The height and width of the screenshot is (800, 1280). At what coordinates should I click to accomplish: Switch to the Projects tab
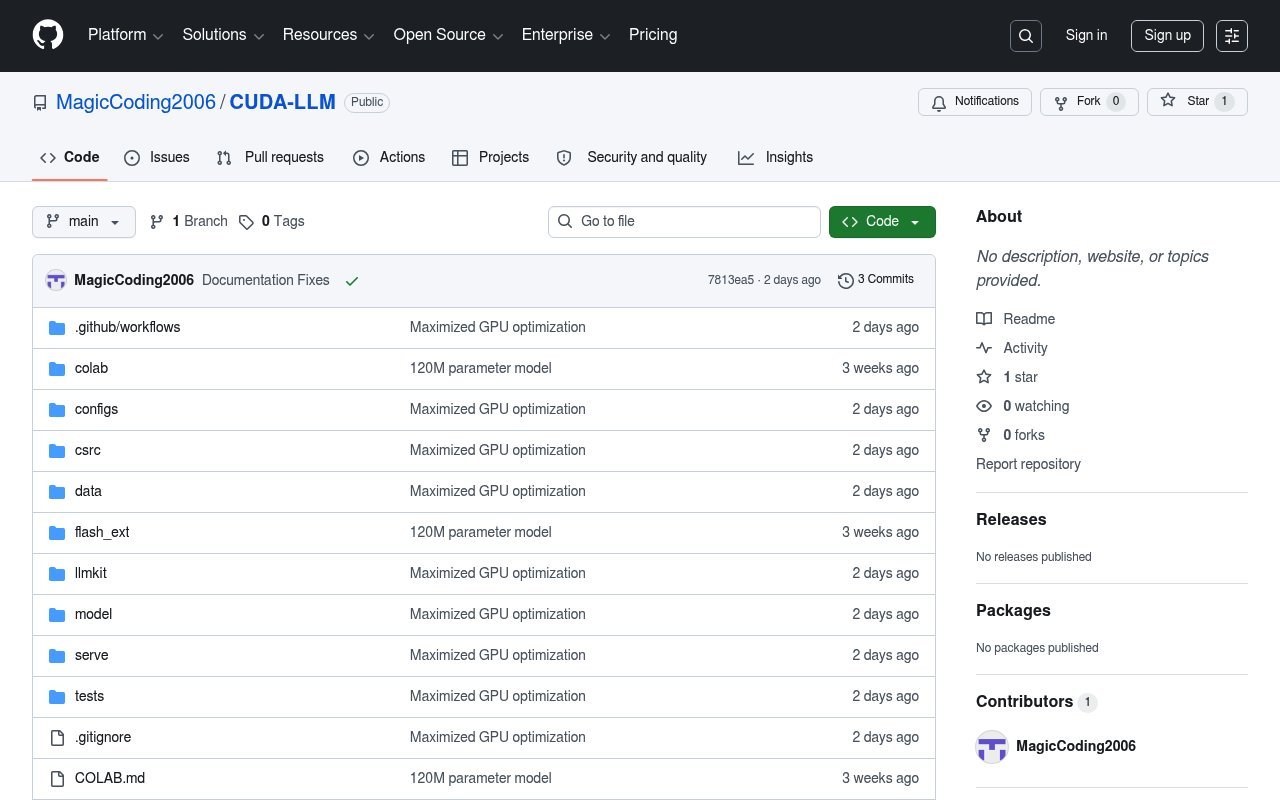coord(490,157)
